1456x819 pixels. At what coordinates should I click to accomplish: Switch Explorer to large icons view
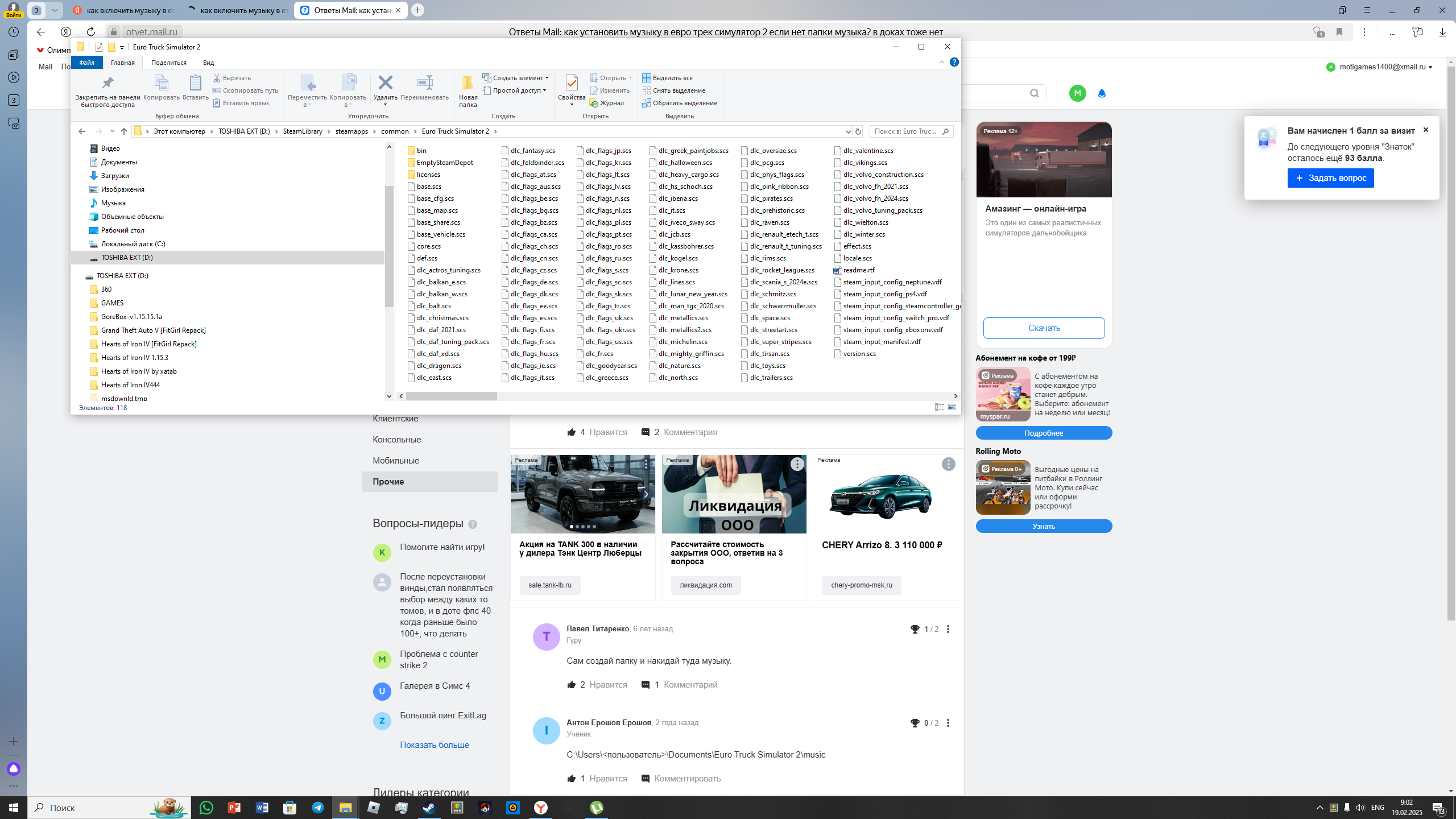tap(952, 407)
